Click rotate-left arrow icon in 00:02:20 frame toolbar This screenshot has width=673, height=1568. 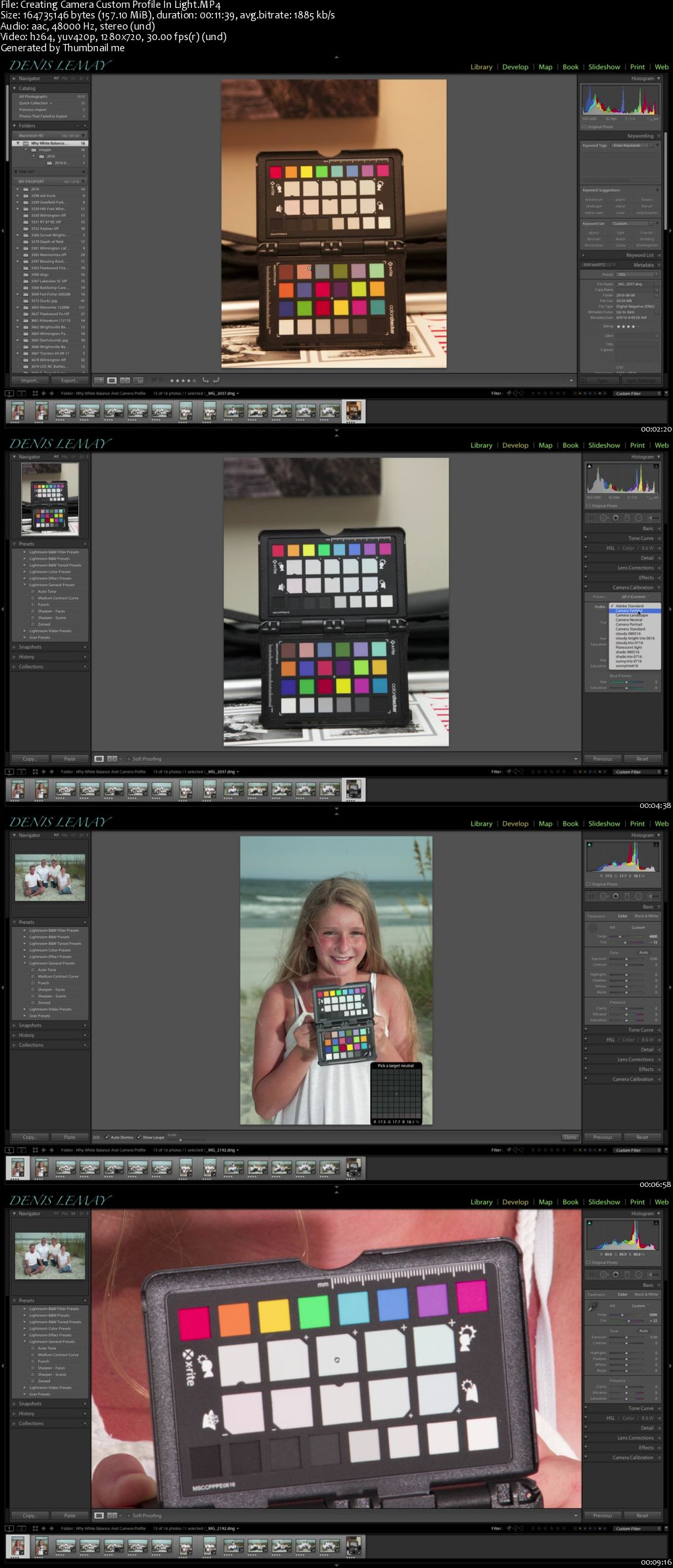coord(206,380)
